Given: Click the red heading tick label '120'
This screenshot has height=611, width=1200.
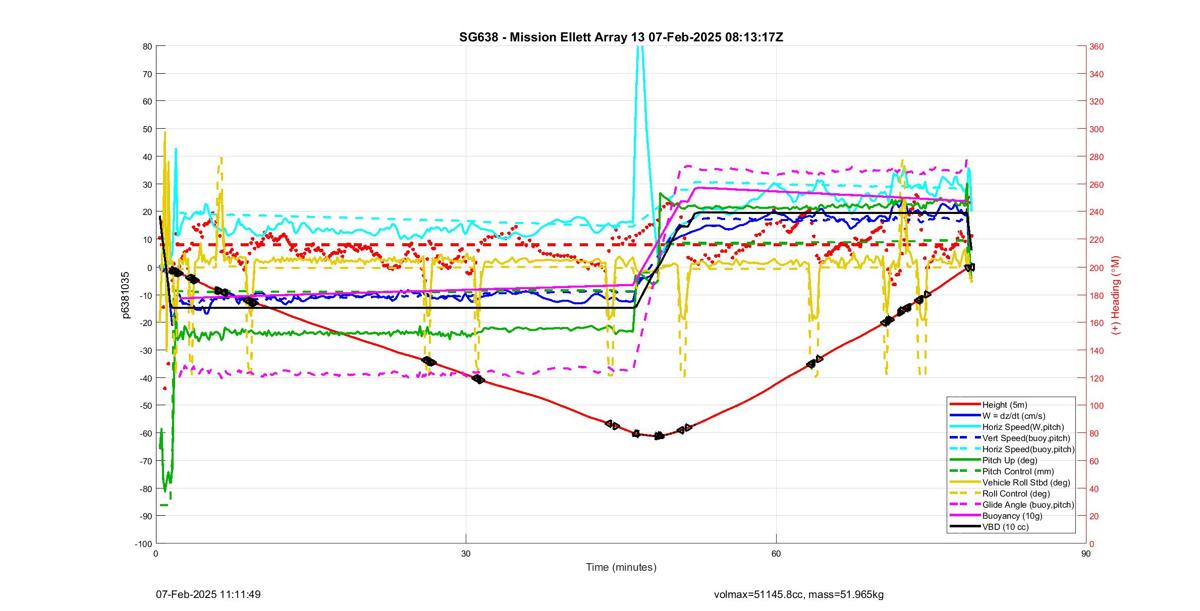Looking at the screenshot, I should 1097,378.
